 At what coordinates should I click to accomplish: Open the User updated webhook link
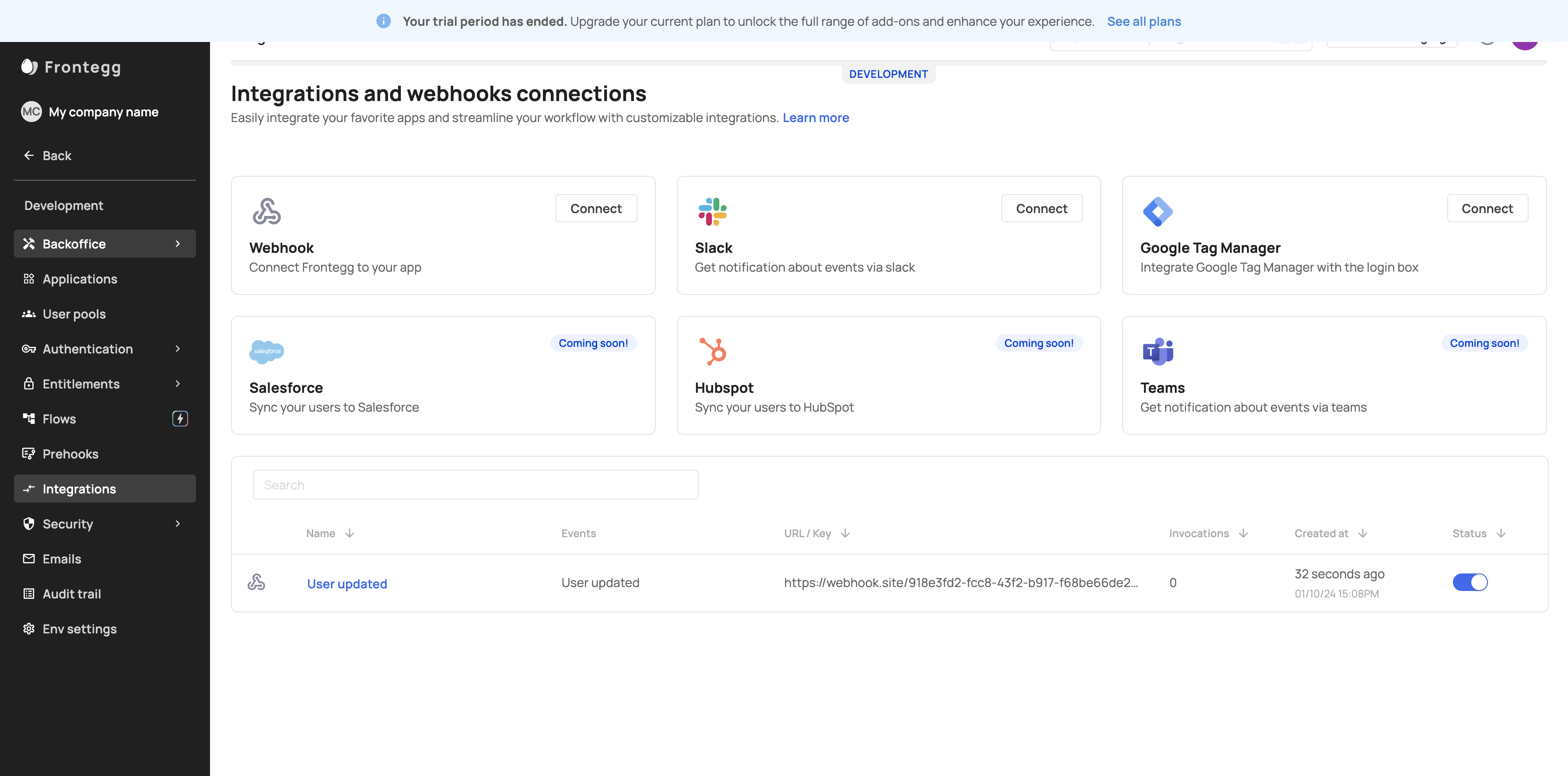pyautogui.click(x=347, y=584)
